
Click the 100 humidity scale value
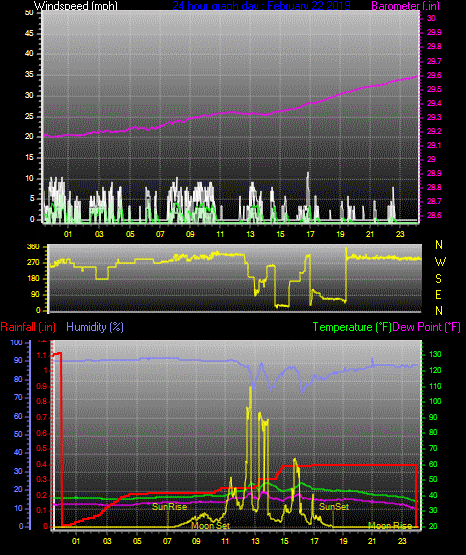coord(17,342)
